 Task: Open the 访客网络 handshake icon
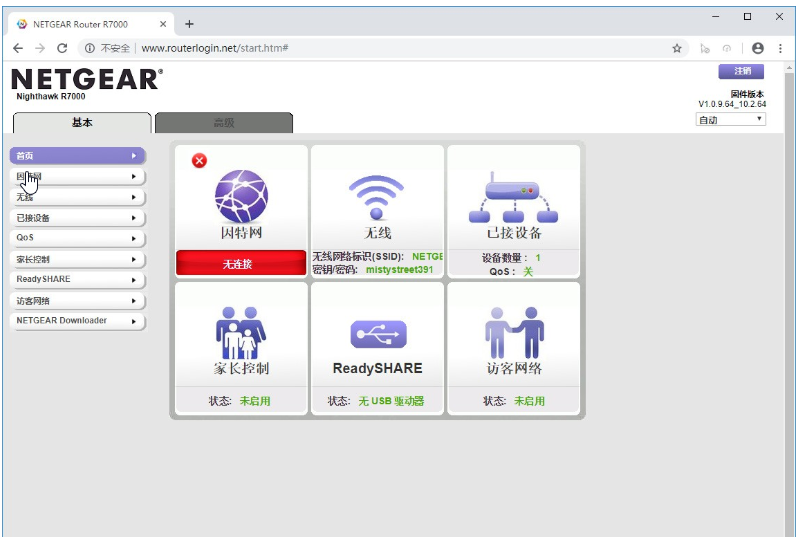(x=514, y=333)
